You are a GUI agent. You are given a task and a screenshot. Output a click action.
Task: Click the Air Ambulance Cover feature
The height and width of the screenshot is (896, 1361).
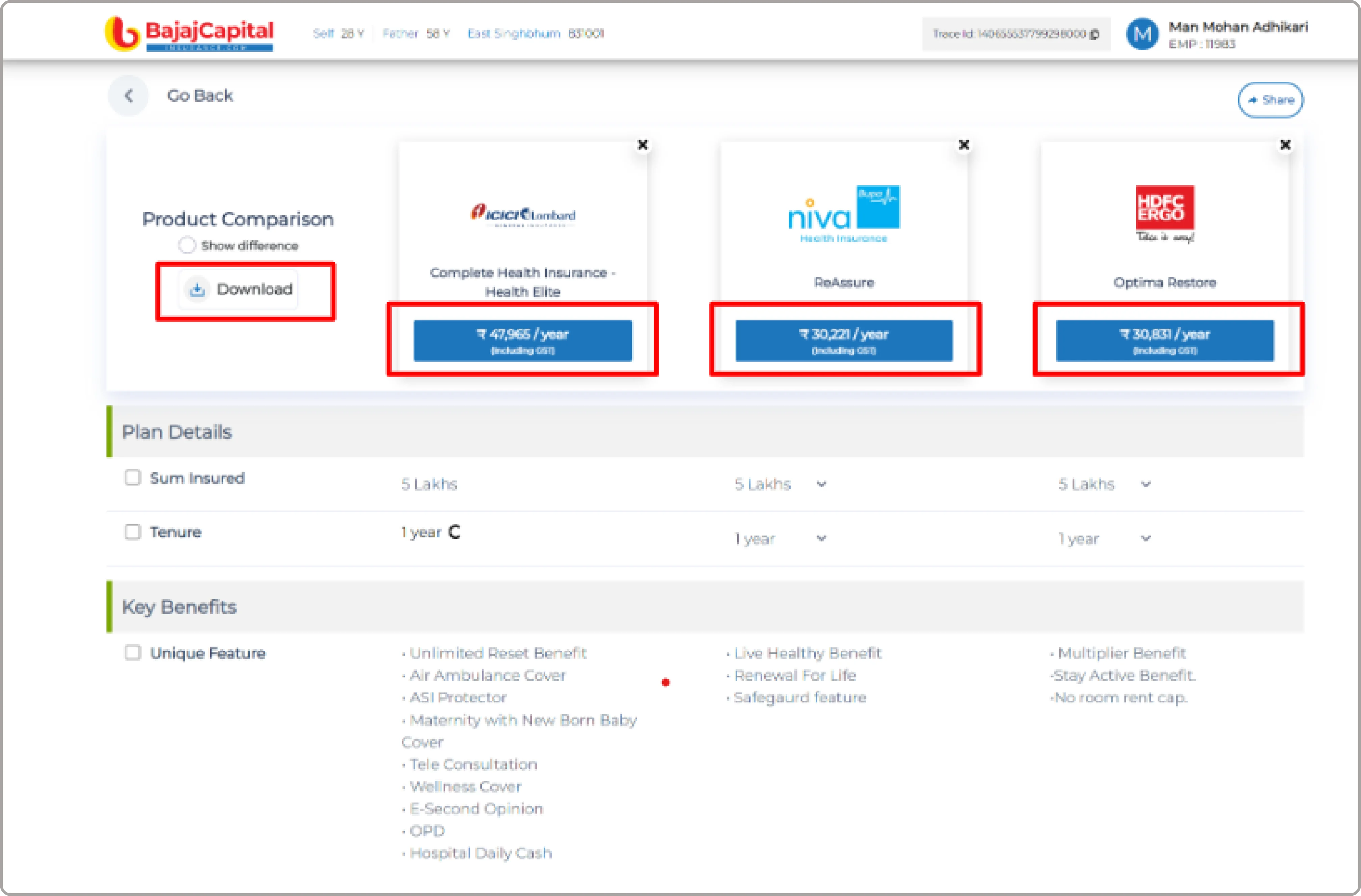pos(488,675)
